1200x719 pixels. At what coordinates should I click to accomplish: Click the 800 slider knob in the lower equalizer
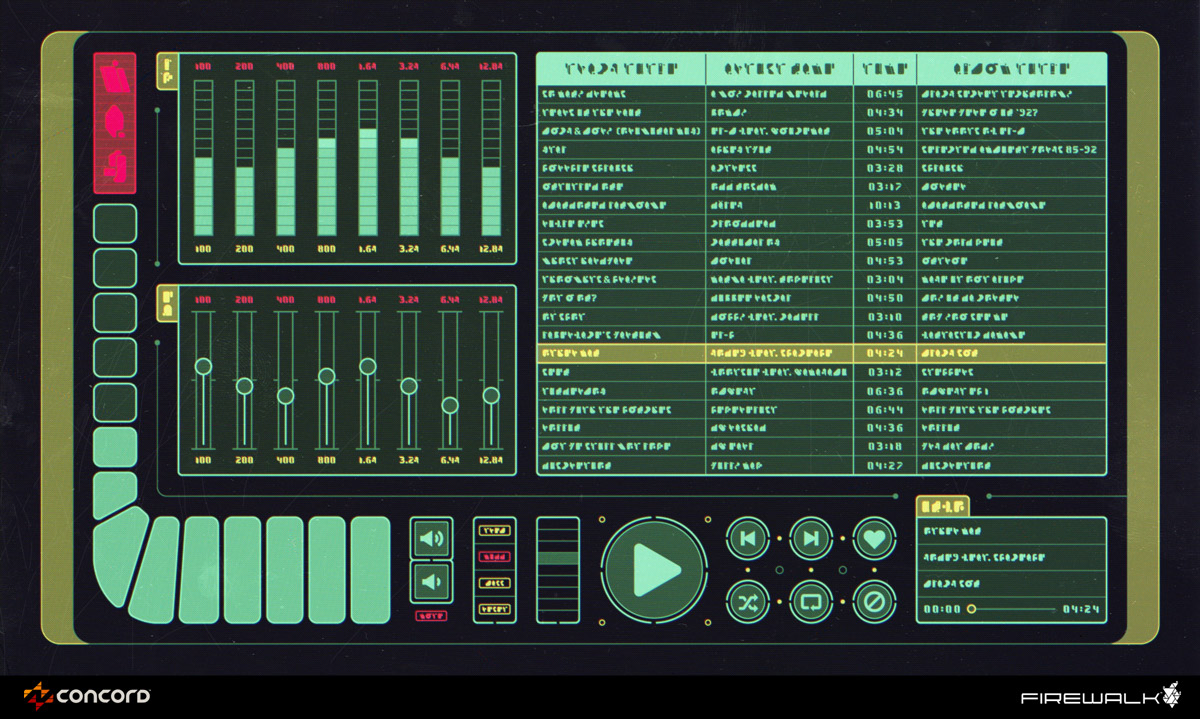(x=326, y=376)
